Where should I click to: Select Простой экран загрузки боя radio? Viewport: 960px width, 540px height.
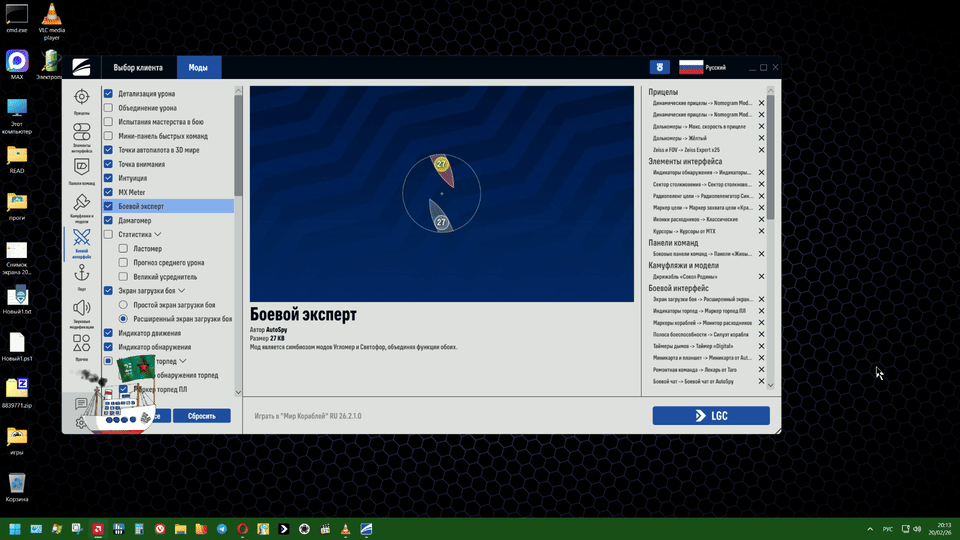[123, 305]
